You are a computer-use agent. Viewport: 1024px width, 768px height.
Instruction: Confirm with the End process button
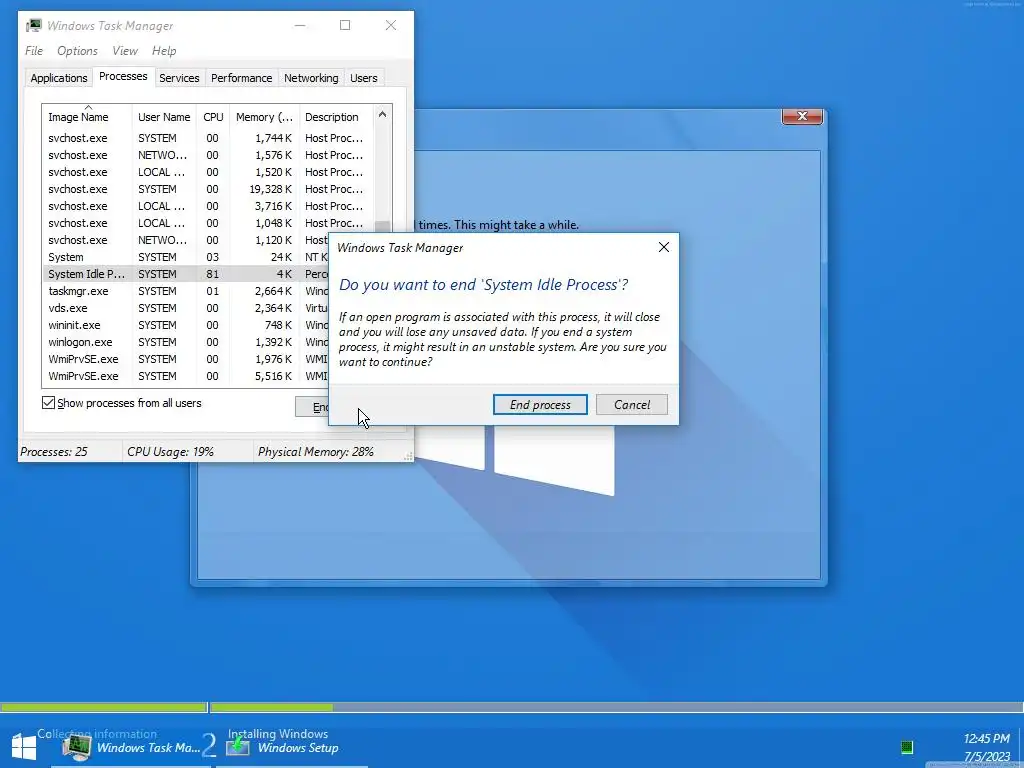540,405
